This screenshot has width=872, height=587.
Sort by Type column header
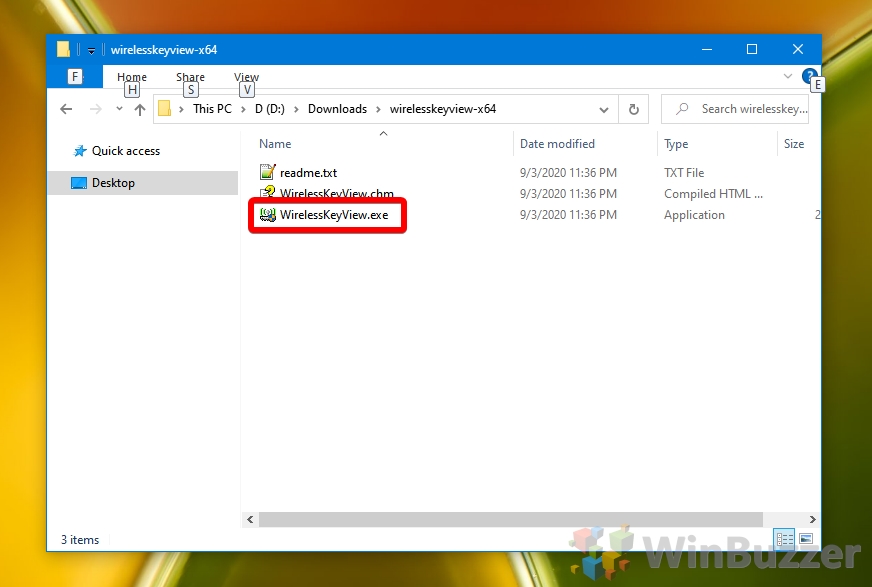tap(676, 144)
